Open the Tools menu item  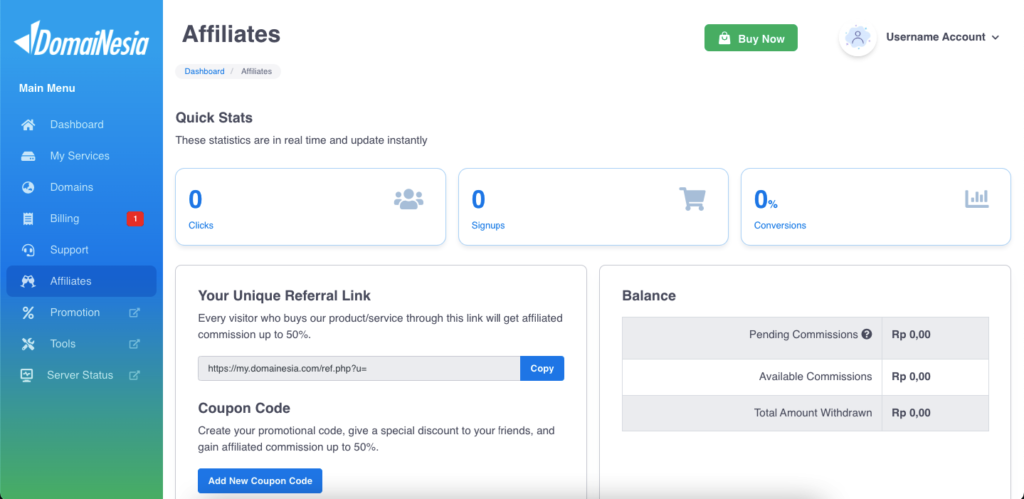pos(82,344)
